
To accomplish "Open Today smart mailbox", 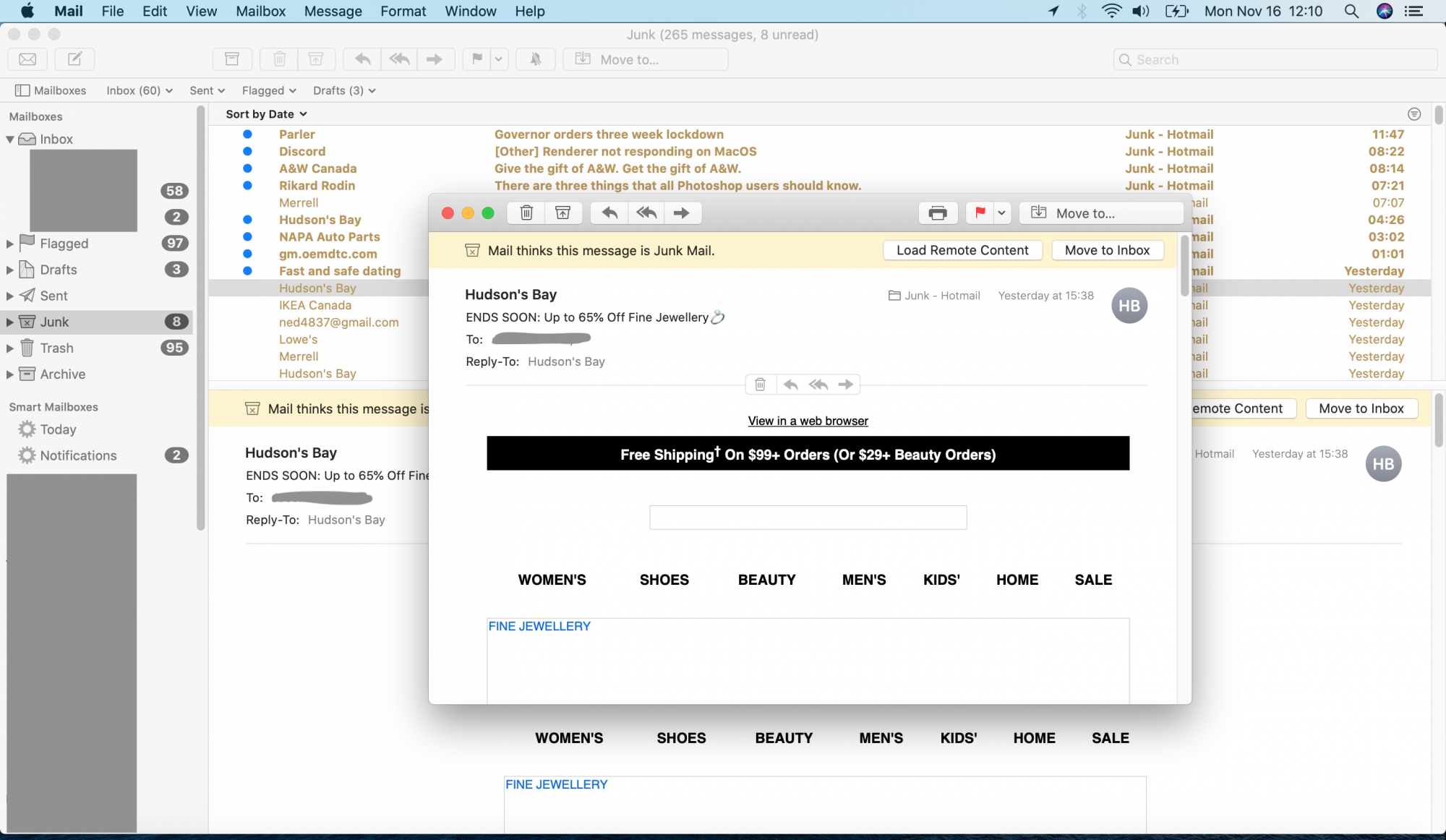I will coord(58,429).
